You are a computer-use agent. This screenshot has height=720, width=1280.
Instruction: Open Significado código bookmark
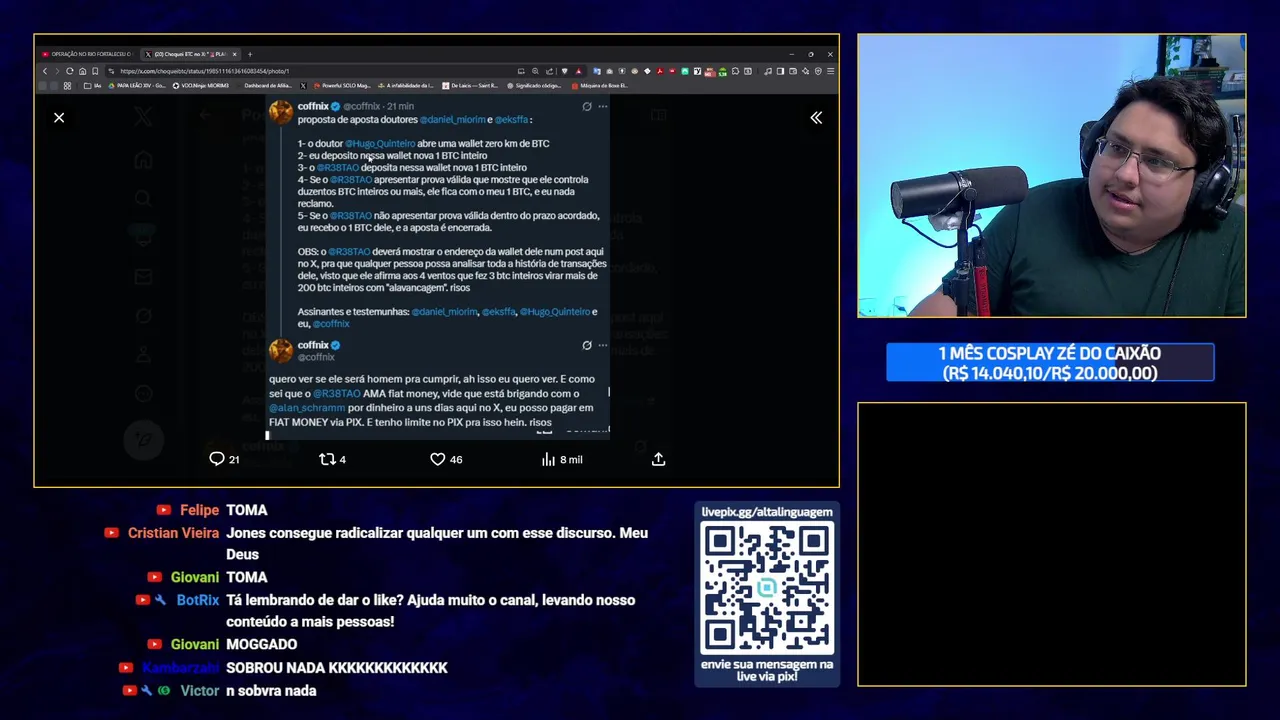pyautogui.click(x=534, y=85)
